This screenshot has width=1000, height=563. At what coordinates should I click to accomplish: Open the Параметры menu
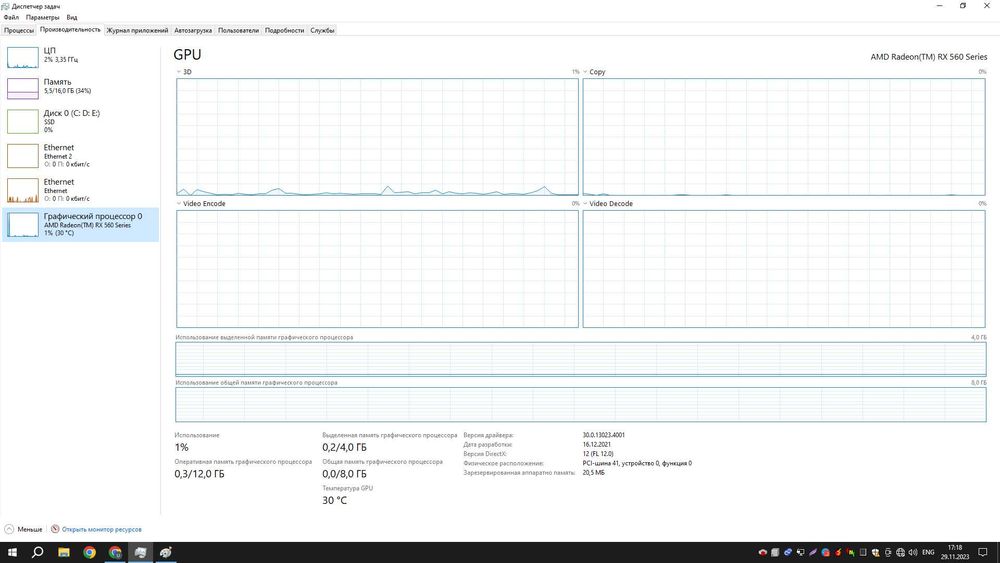click(x=42, y=17)
